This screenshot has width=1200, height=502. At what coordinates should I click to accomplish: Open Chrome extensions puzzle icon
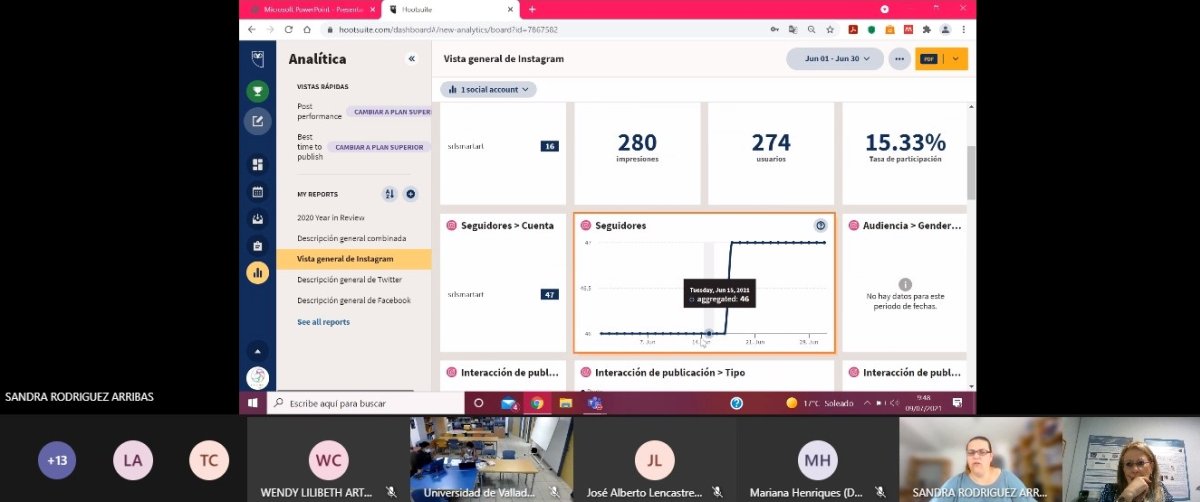coord(926,30)
